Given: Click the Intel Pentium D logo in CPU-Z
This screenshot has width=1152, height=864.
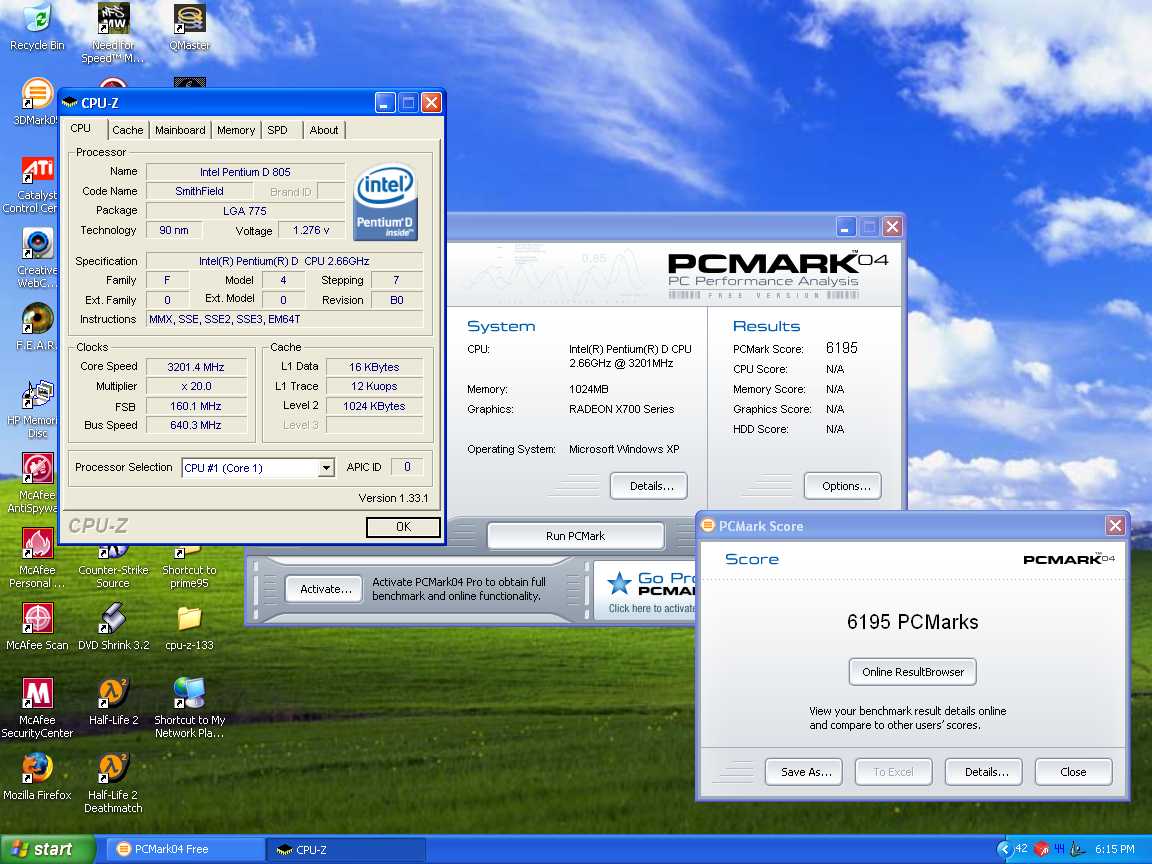Looking at the screenshot, I should (385, 202).
